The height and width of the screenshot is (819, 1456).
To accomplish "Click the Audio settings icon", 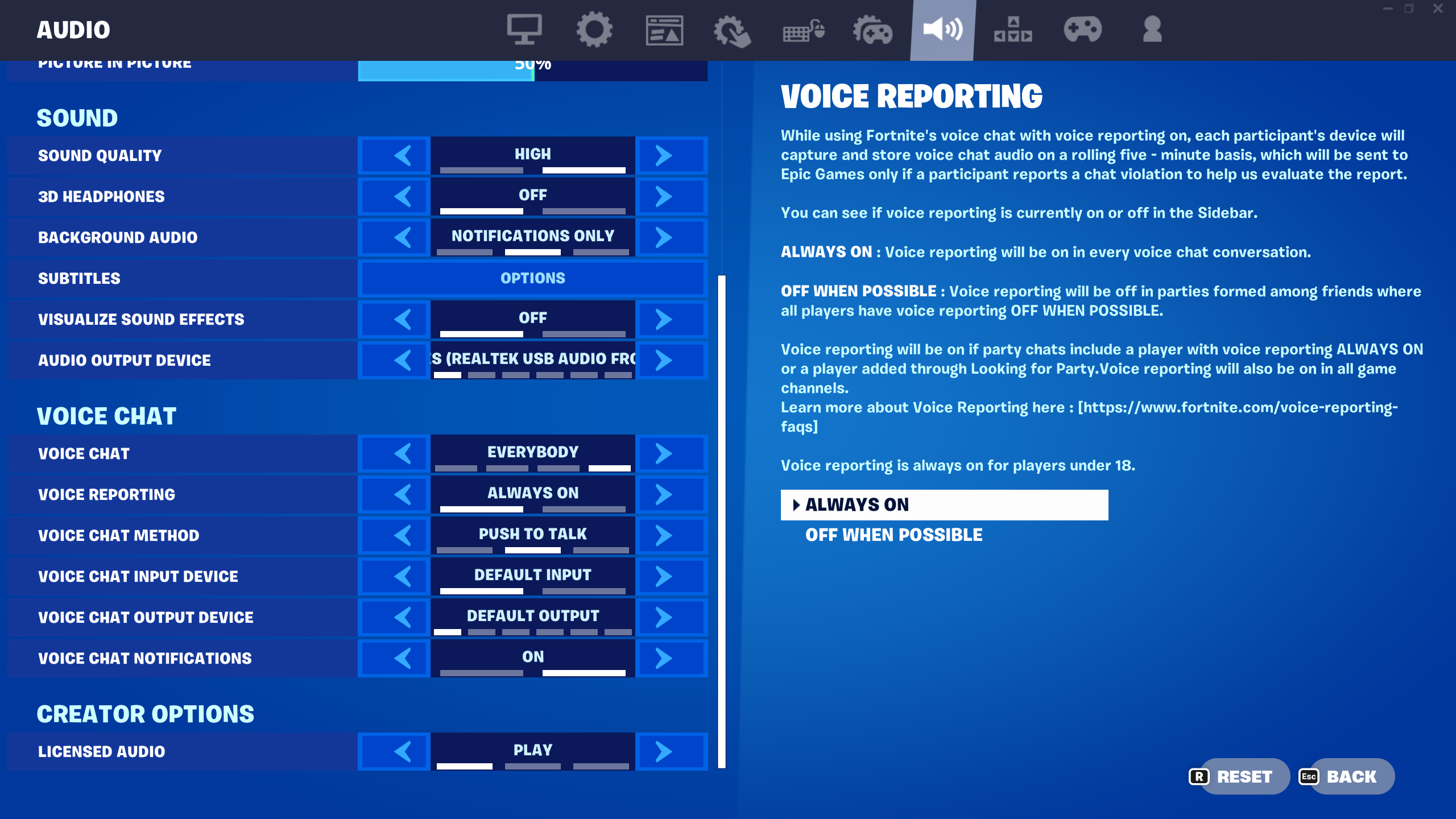I will (942, 30).
